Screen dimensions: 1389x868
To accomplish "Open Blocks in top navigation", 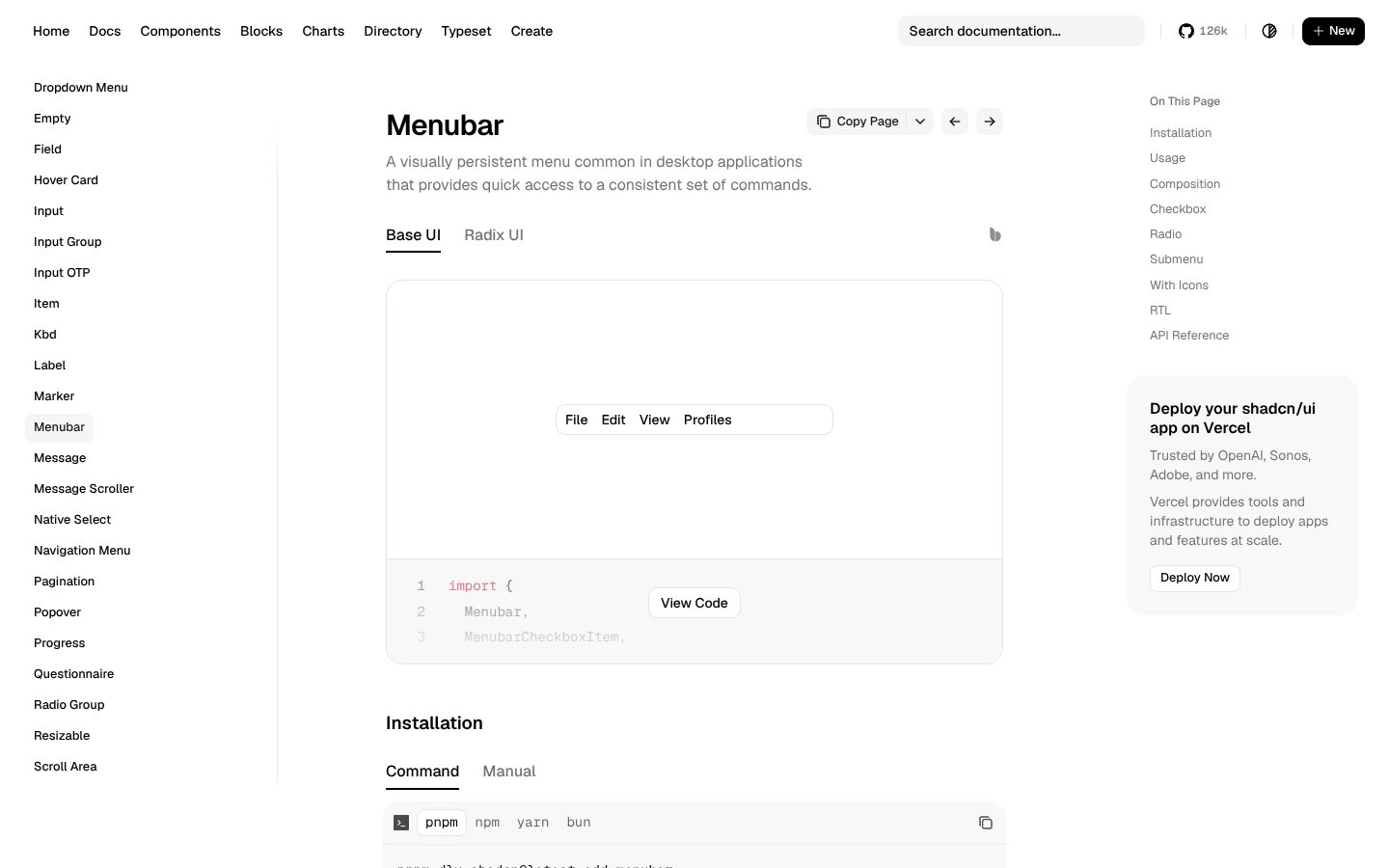I will (x=261, y=31).
